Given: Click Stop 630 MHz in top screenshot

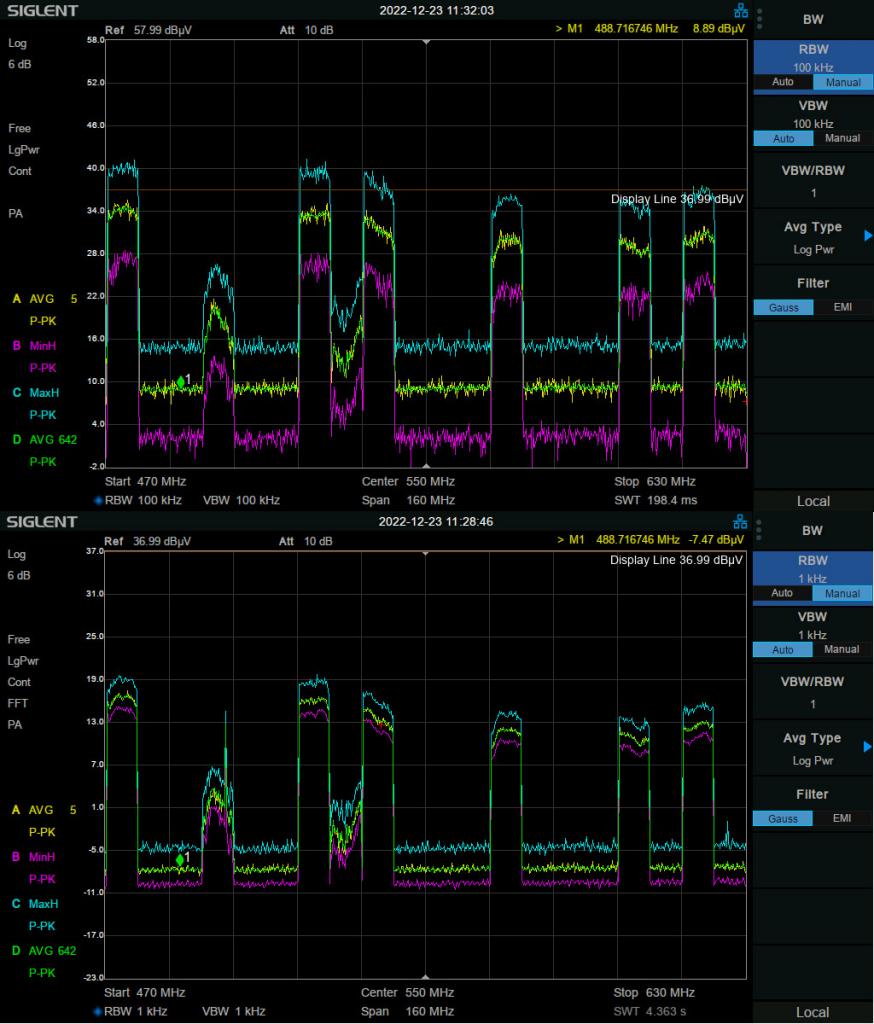Looking at the screenshot, I should 655,482.
